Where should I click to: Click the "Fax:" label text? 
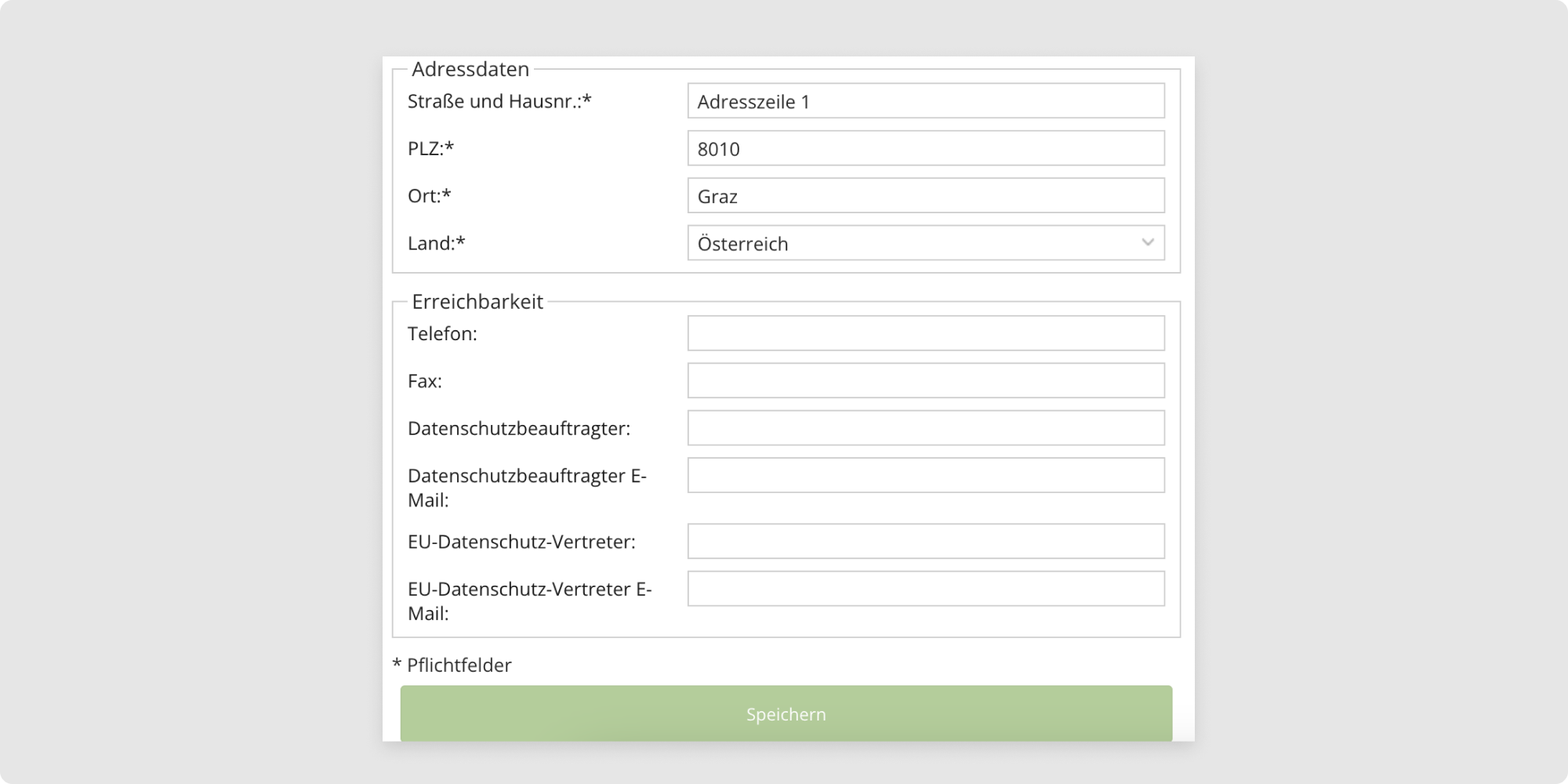click(x=424, y=381)
